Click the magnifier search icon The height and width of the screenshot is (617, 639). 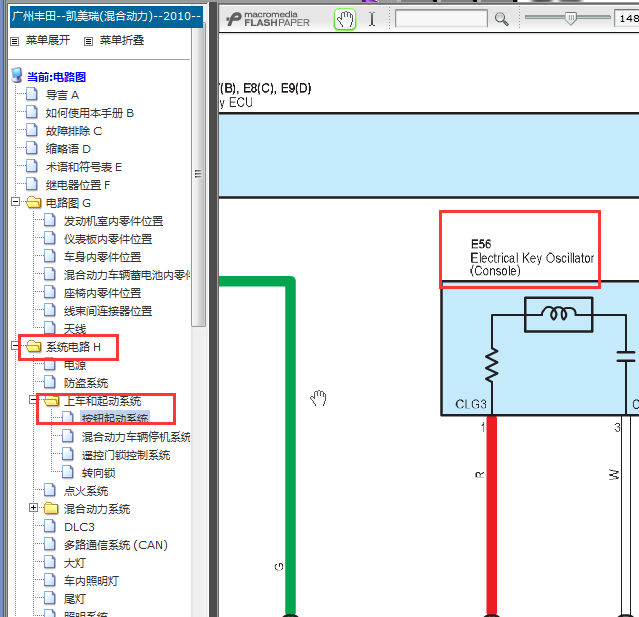pos(501,19)
